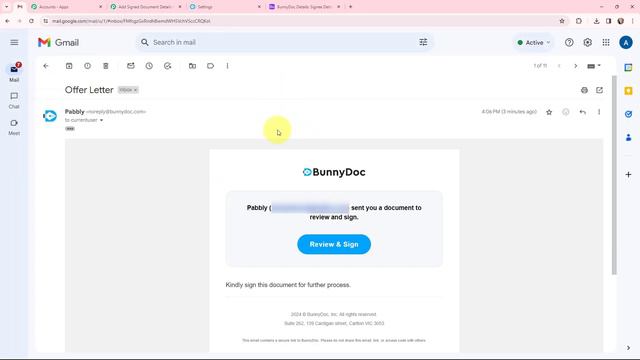Viewport: 640px width, 360px height.
Task: Open Google Keep side panel
Action: click(629, 91)
